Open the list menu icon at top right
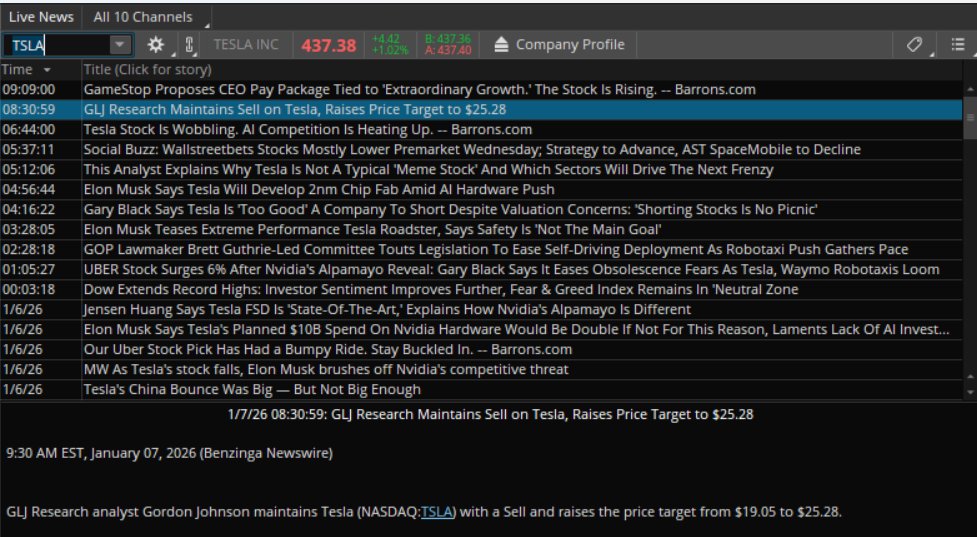977x537 pixels. [958, 44]
